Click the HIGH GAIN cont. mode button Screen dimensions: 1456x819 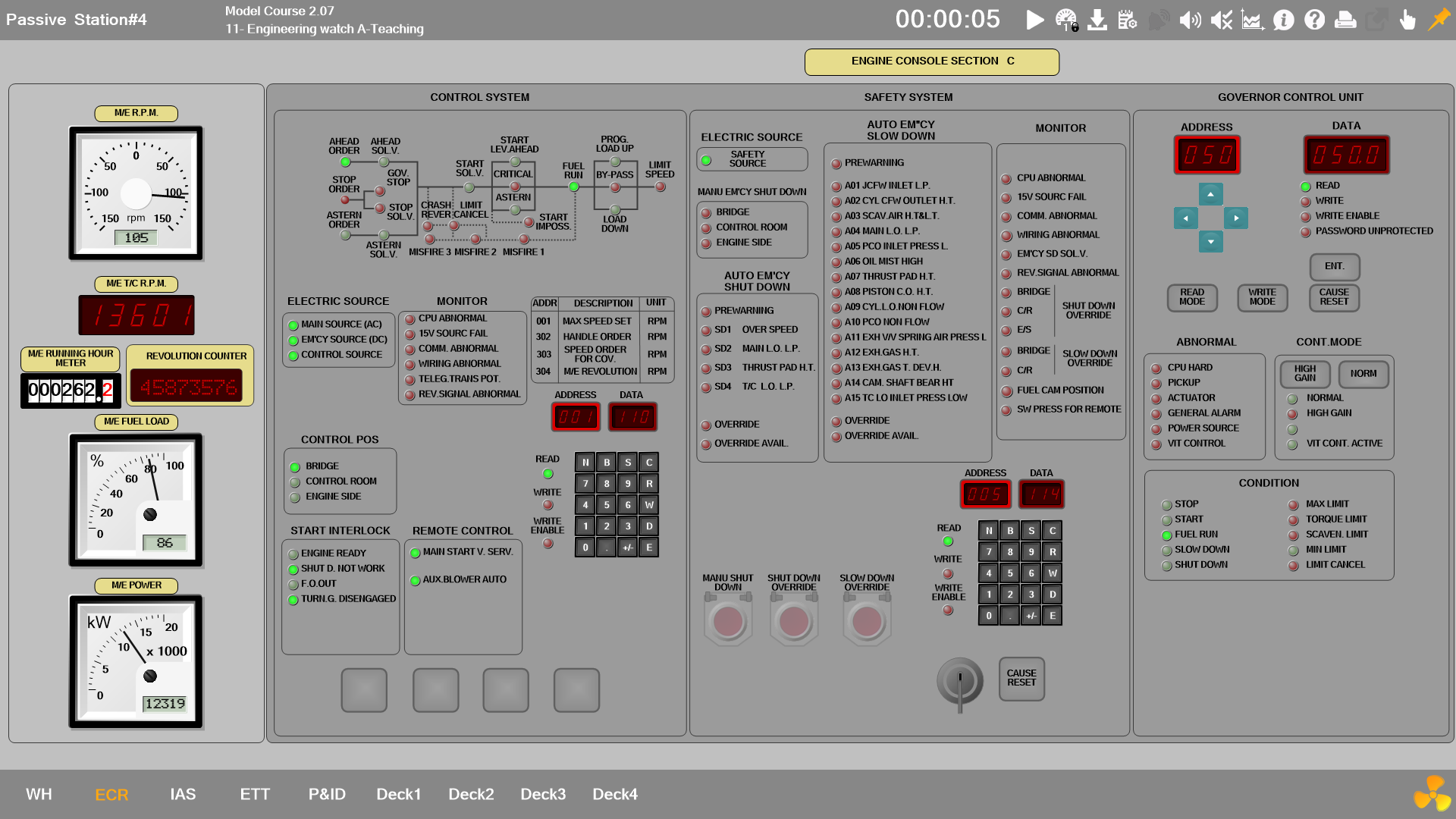pos(1304,373)
